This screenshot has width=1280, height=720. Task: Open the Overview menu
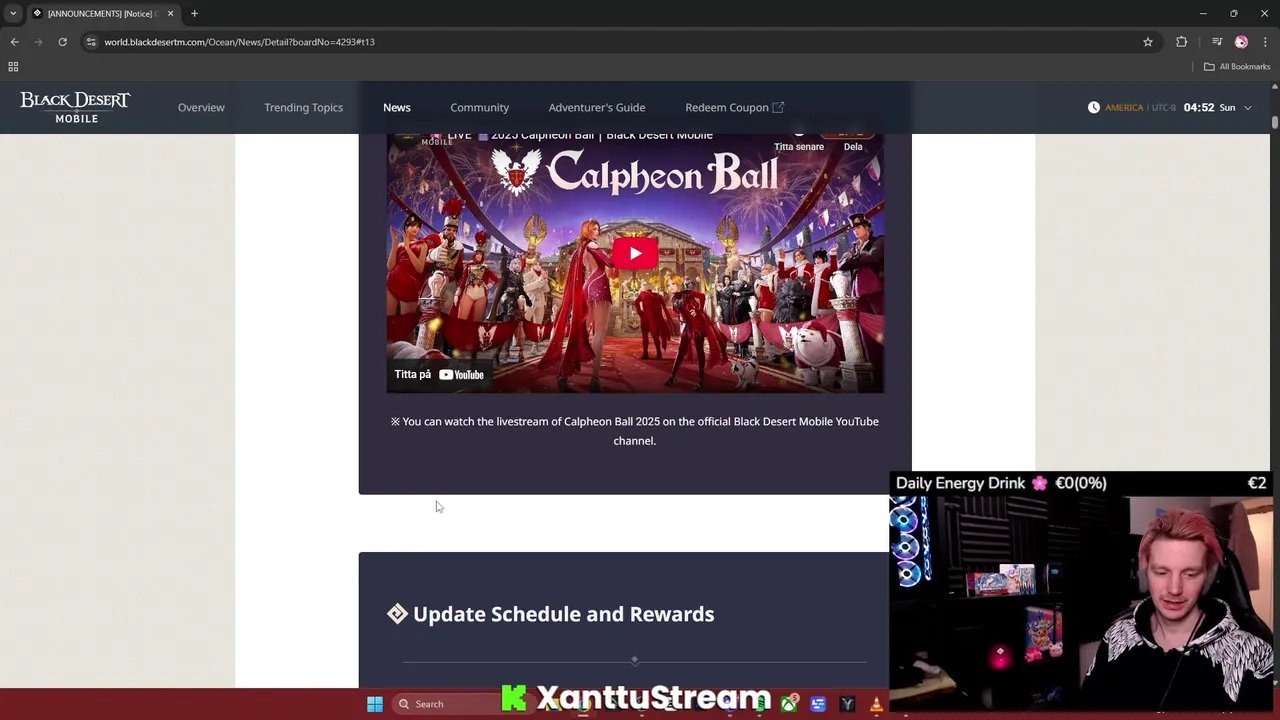[201, 107]
